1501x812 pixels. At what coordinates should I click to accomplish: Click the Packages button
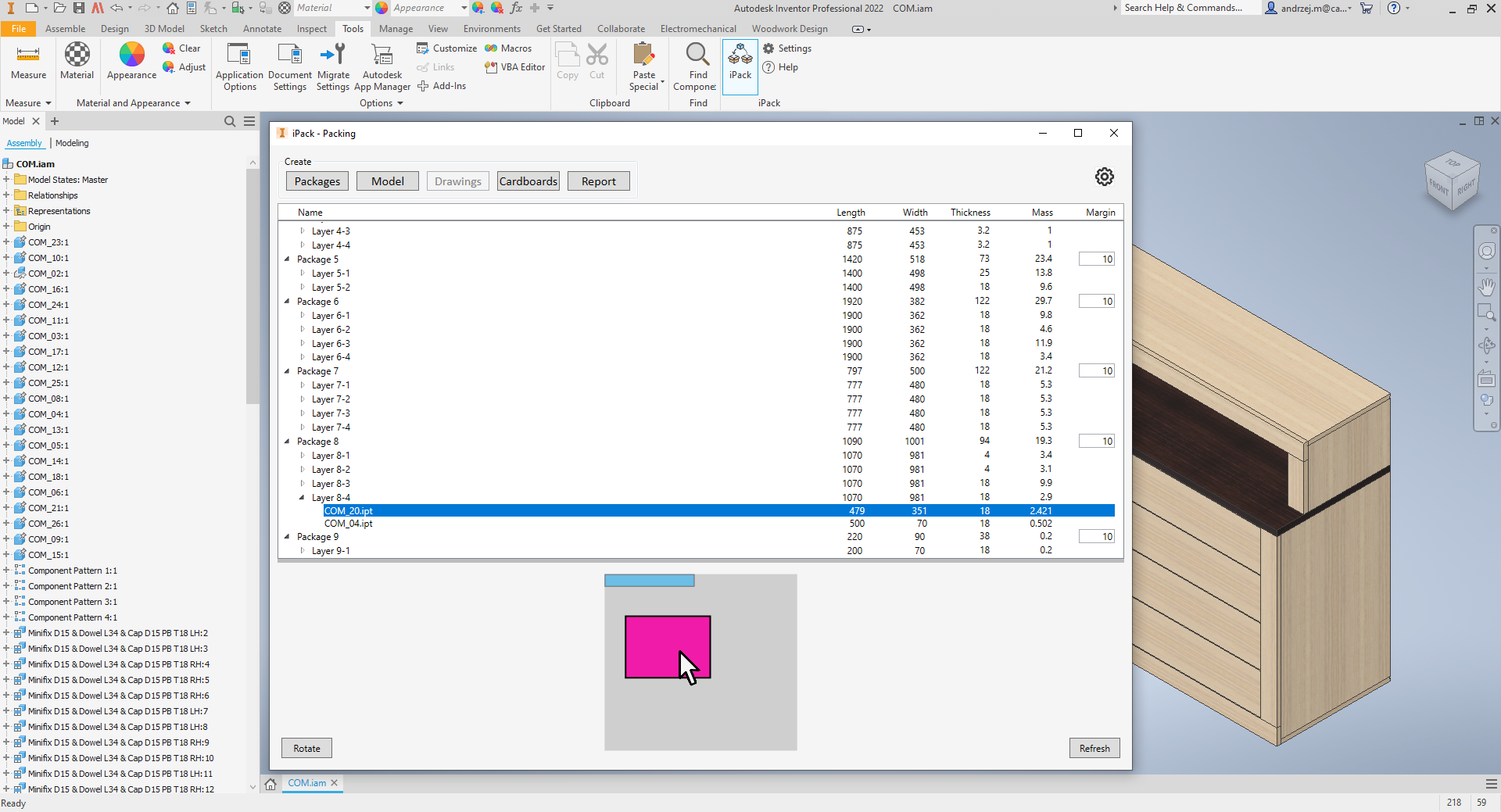(x=317, y=181)
